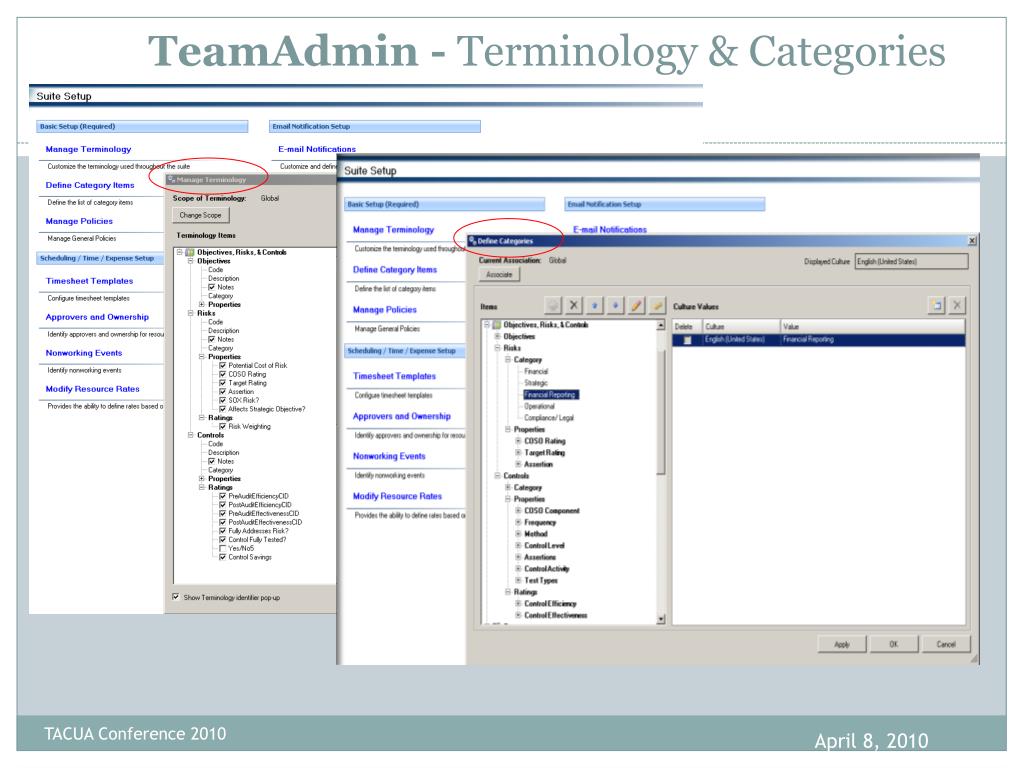Select the Financial Reporting tree item

point(551,394)
